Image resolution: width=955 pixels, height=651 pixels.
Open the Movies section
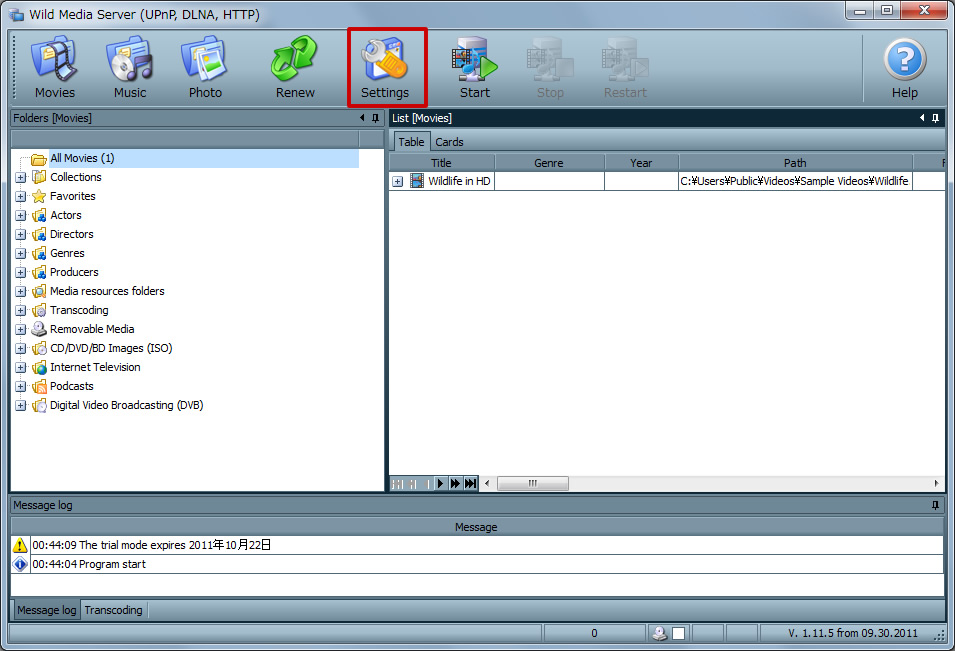(54, 67)
